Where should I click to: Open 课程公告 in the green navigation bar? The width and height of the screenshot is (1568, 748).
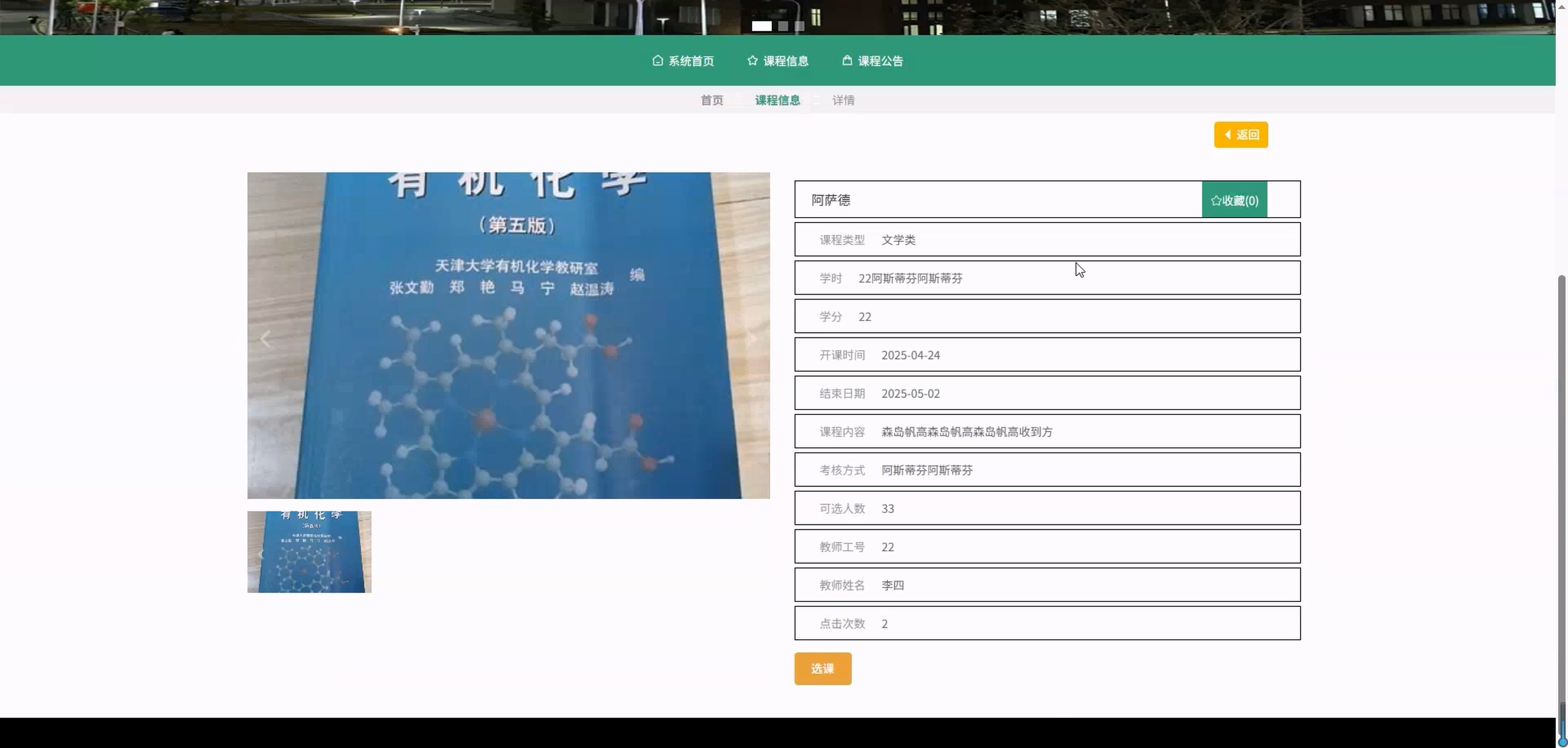coord(880,61)
